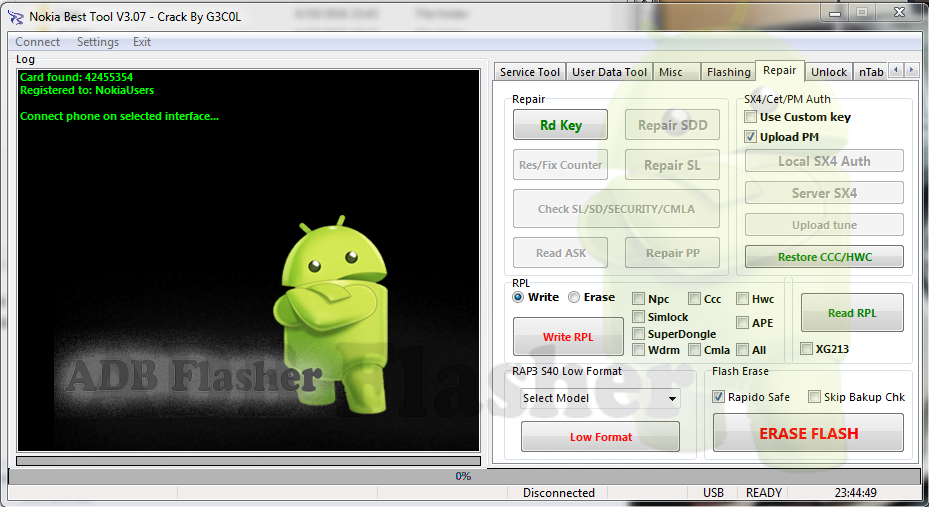
Task: Enable the APE checkbox
Action: 742,323
